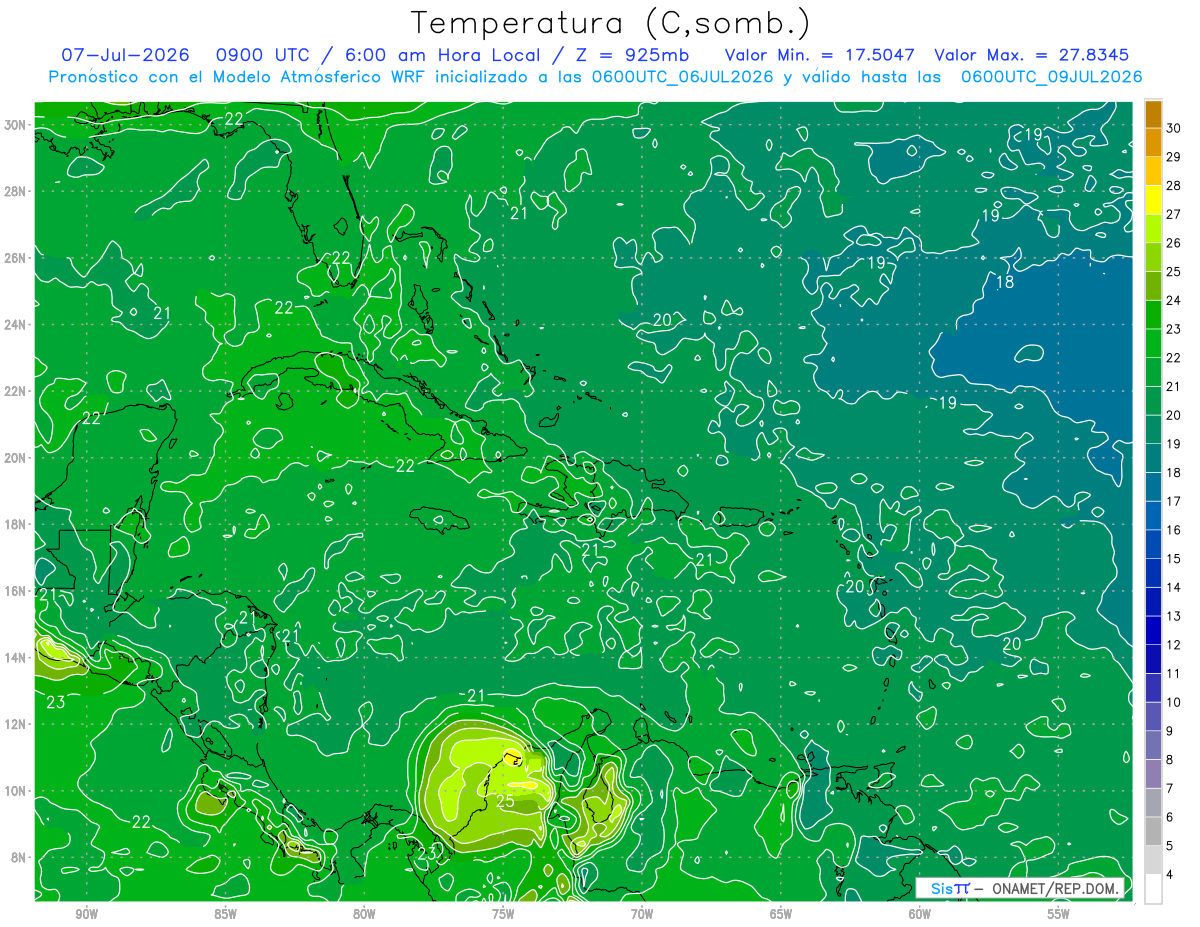This screenshot has height=927, width=1200.
Task: Click the contour label 25 over Colombia
Action: (505, 801)
